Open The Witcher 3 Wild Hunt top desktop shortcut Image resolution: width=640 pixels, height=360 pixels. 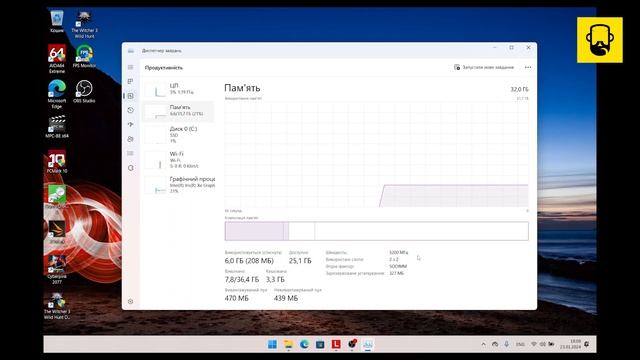(x=84, y=24)
